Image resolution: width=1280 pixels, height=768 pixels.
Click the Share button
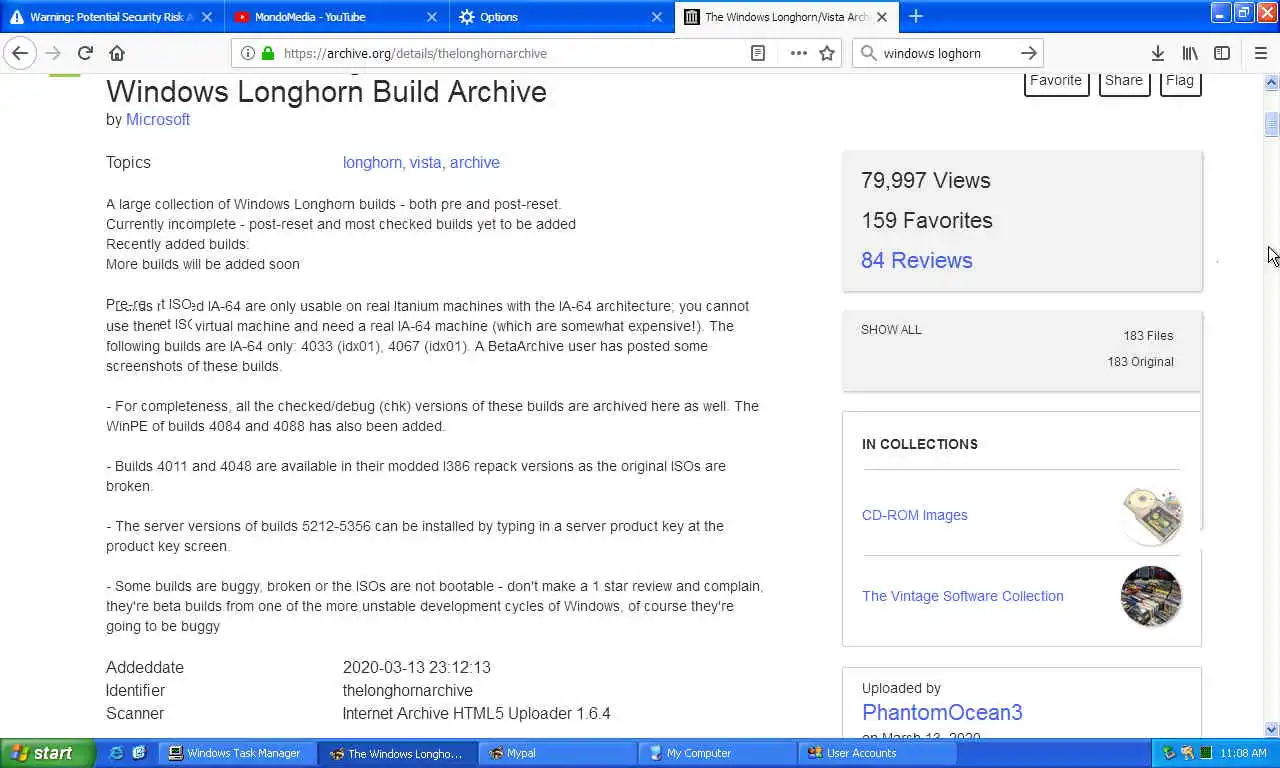coord(1124,81)
